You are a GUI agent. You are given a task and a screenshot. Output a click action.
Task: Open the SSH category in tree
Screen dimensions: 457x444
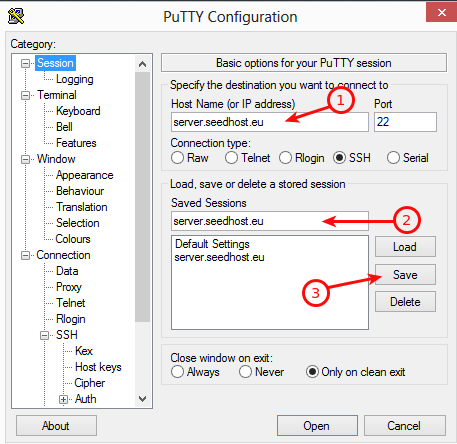67,335
